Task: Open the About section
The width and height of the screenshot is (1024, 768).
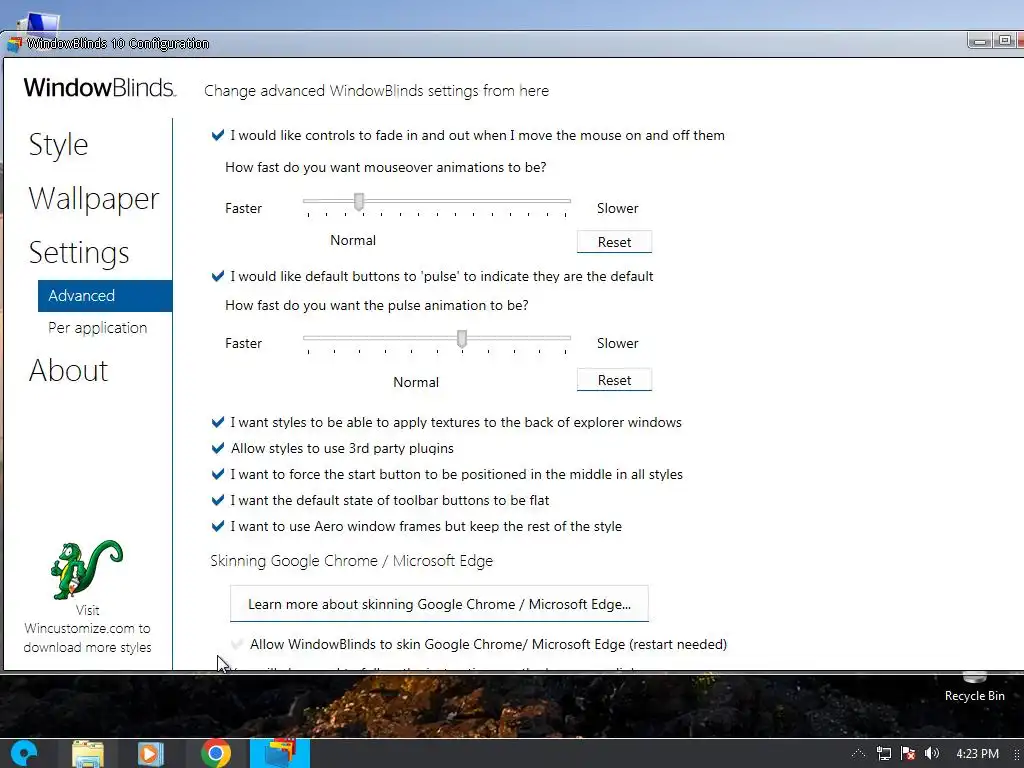Action: coord(68,370)
